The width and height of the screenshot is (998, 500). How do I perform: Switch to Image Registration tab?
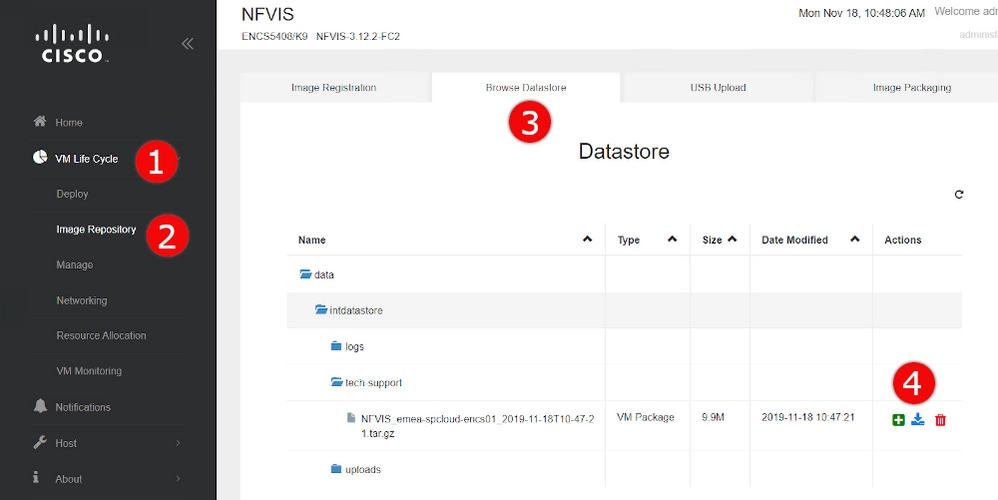pos(334,88)
